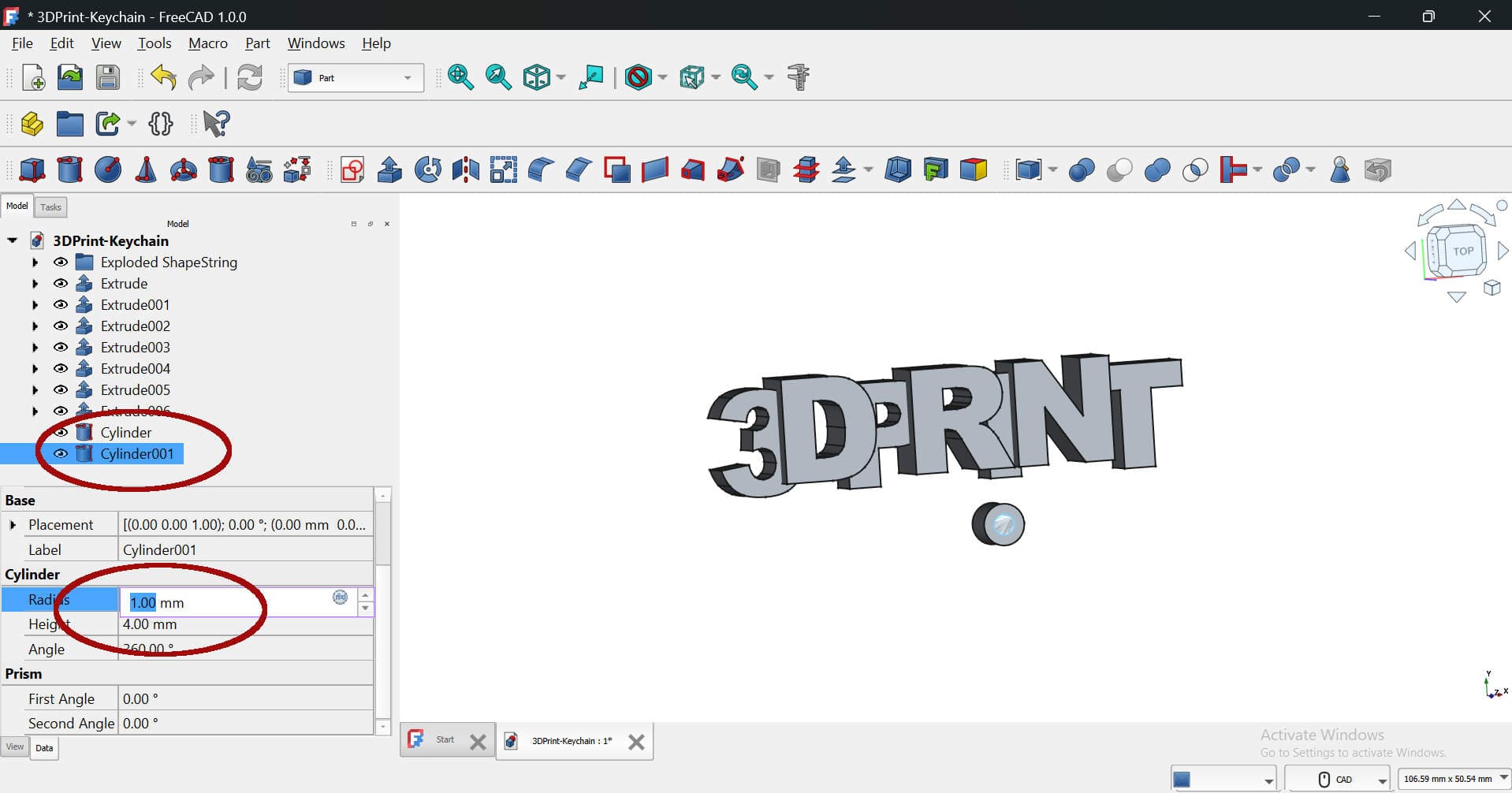
Task: Open the Part menu
Action: pyautogui.click(x=257, y=43)
